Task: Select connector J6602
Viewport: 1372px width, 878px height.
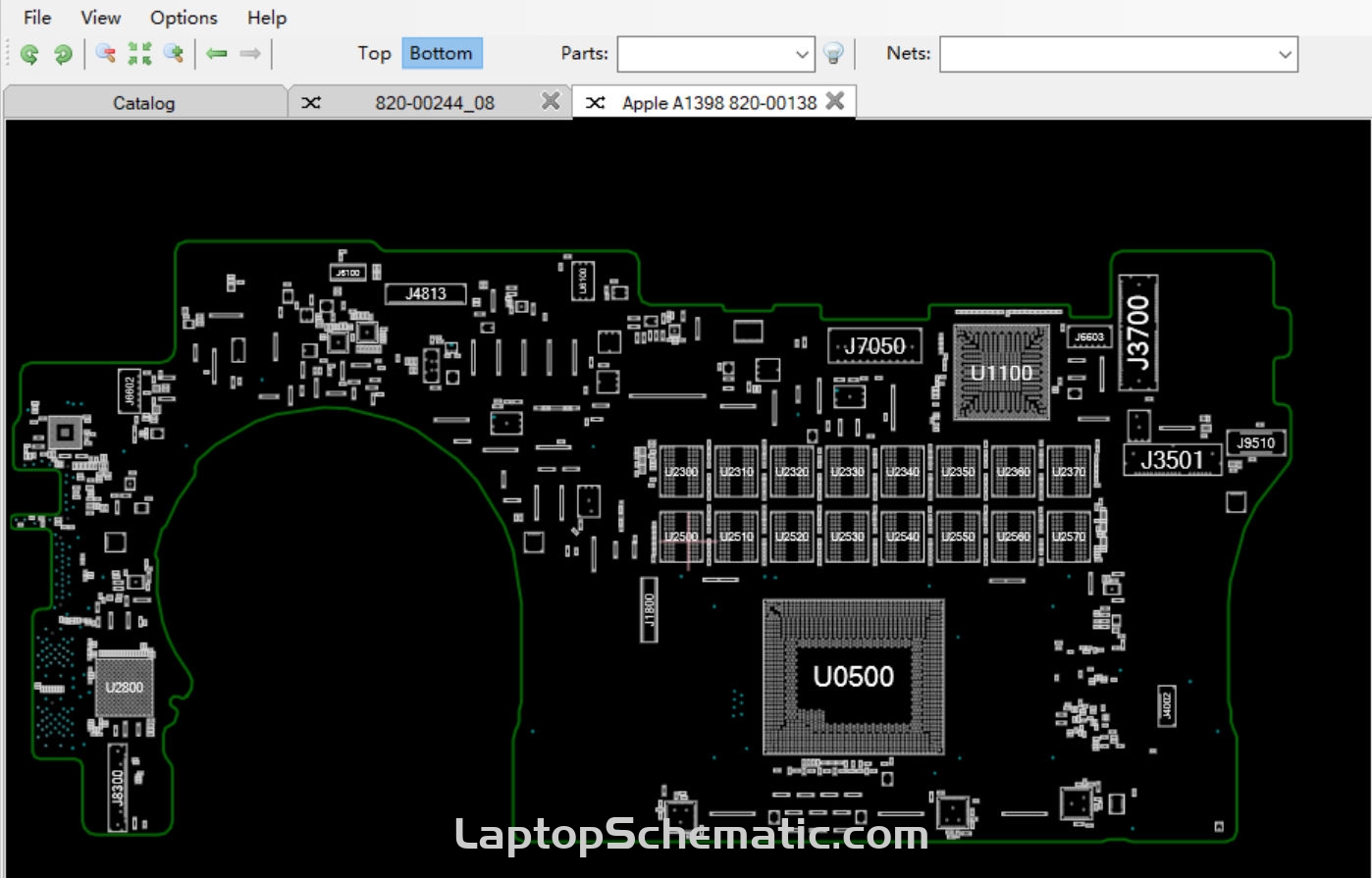Action: [130, 391]
